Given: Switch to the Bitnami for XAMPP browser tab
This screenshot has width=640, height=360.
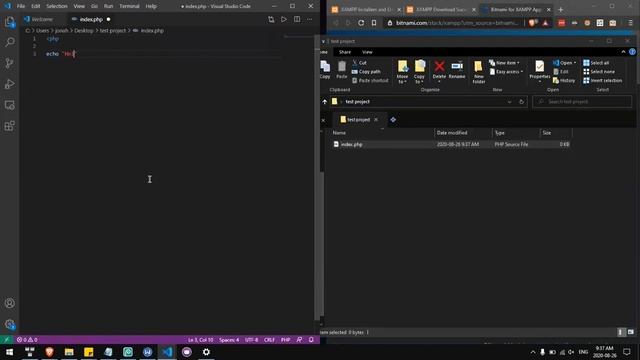Looking at the screenshot, I should click(x=516, y=9).
